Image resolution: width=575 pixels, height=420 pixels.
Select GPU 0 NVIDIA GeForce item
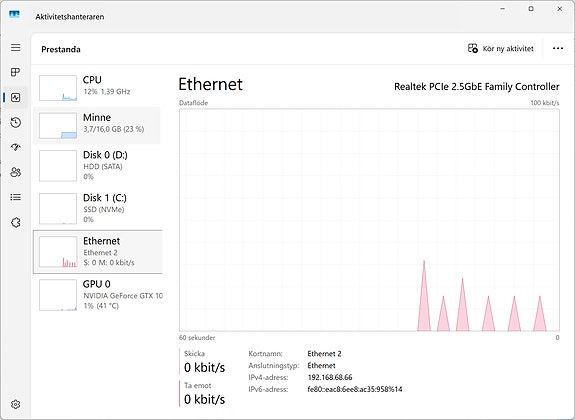coord(97,295)
